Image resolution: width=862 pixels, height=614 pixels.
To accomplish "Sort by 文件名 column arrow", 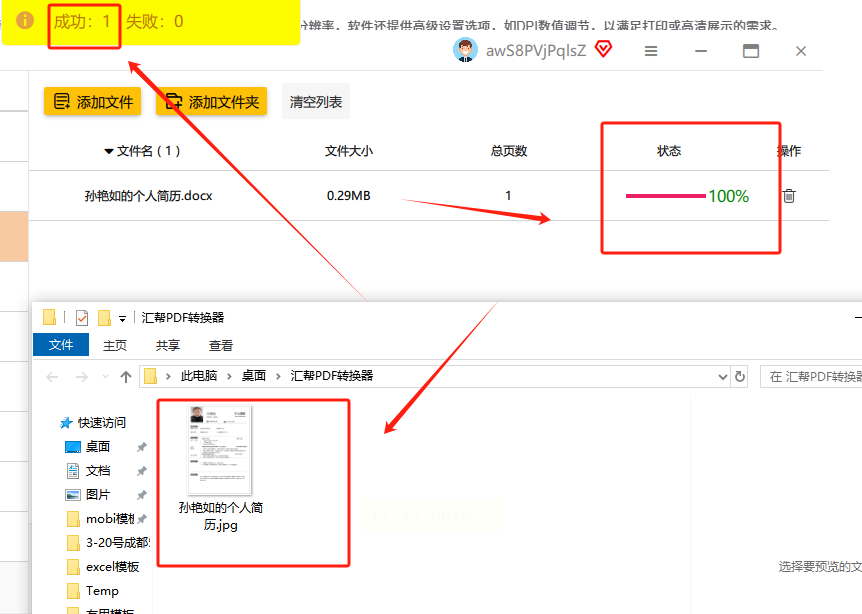I will point(109,151).
